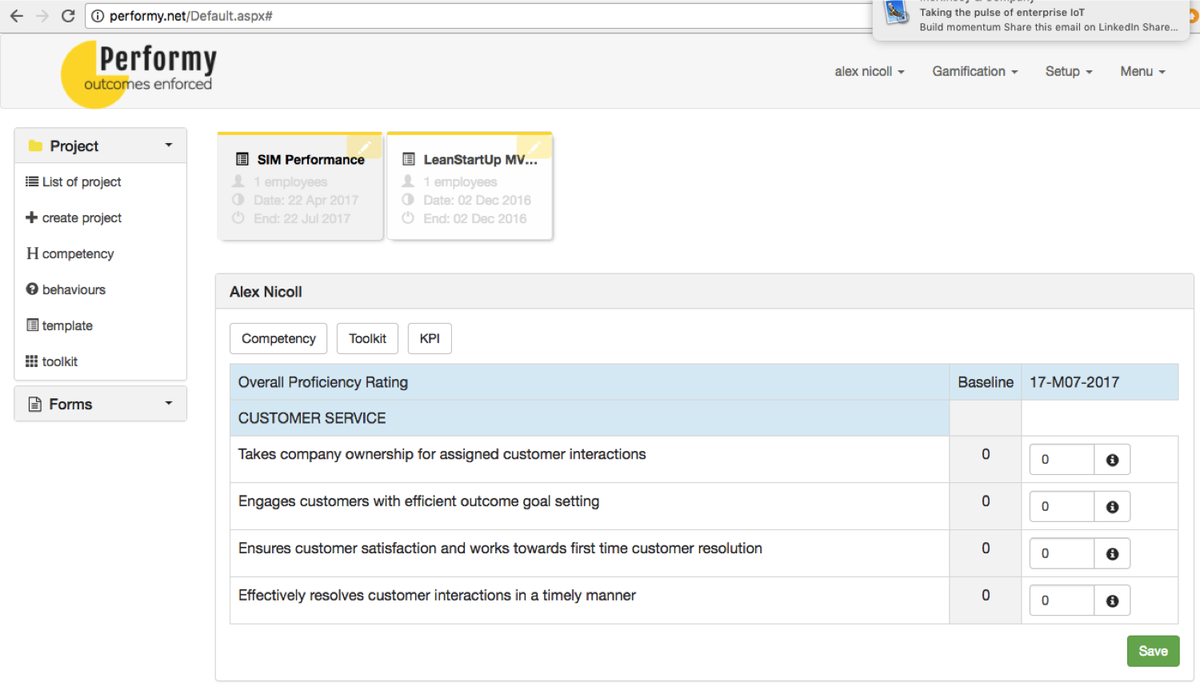1200x690 pixels.
Task: Open the notification app icon at top
Action: pos(897,12)
